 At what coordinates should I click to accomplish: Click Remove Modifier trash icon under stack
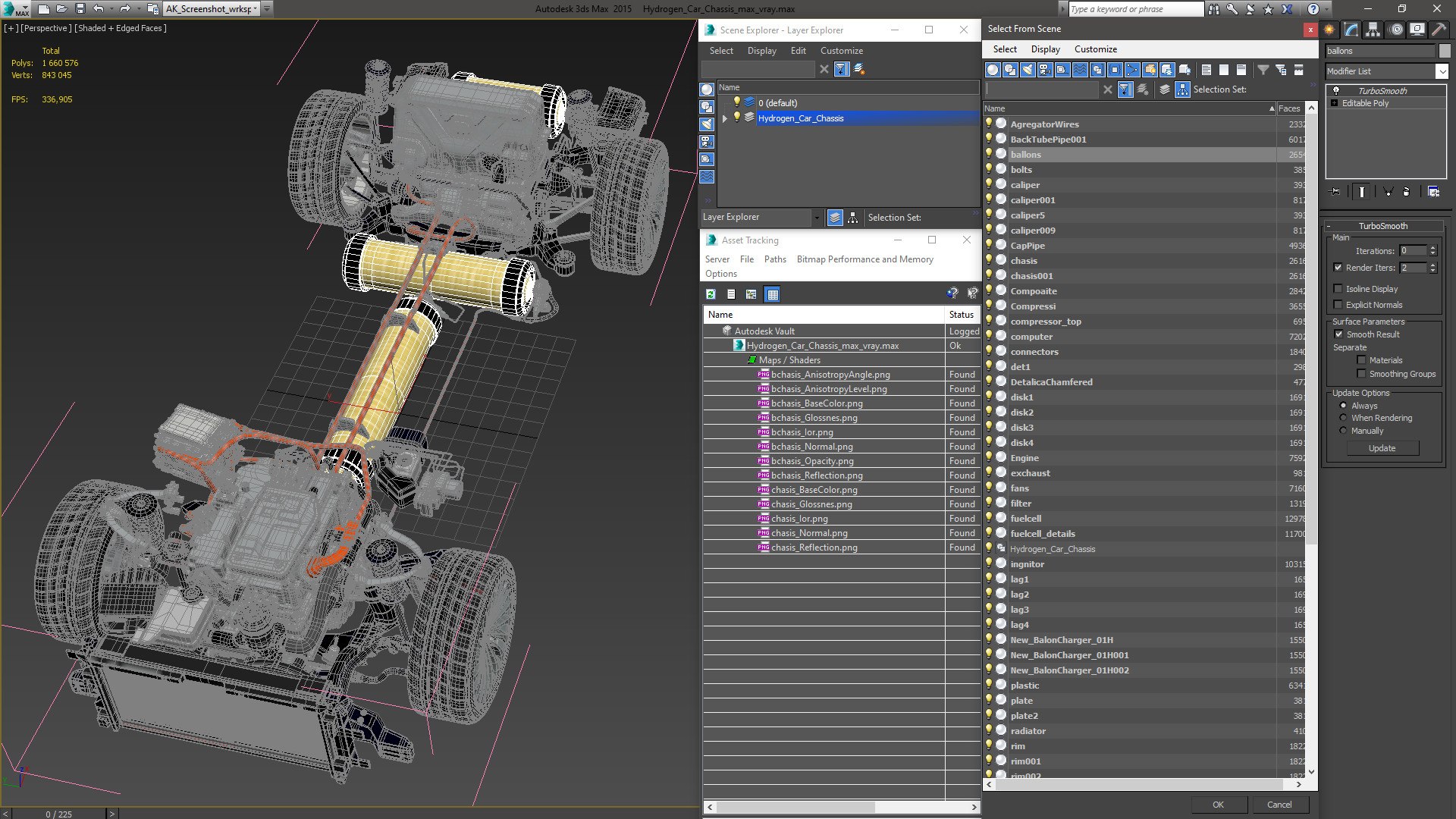(1407, 192)
